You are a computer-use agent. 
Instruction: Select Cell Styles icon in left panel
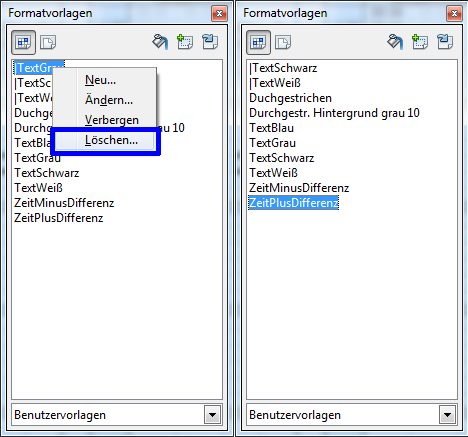(23, 42)
